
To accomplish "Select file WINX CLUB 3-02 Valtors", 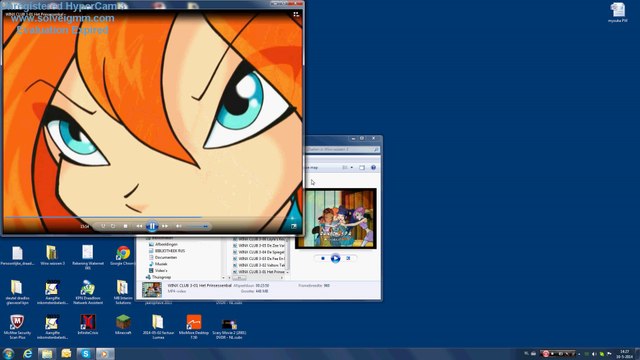I will click(x=258, y=265).
